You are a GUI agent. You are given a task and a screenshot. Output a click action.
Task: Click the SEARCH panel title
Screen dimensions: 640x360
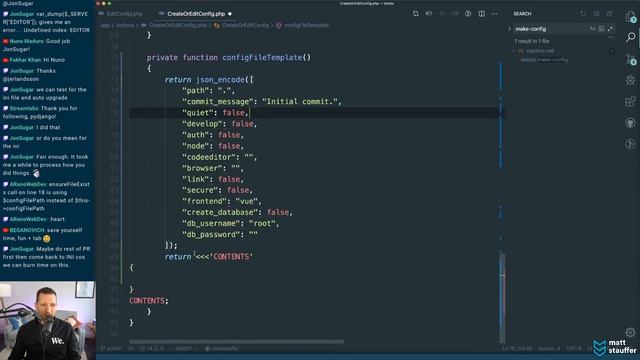point(522,14)
